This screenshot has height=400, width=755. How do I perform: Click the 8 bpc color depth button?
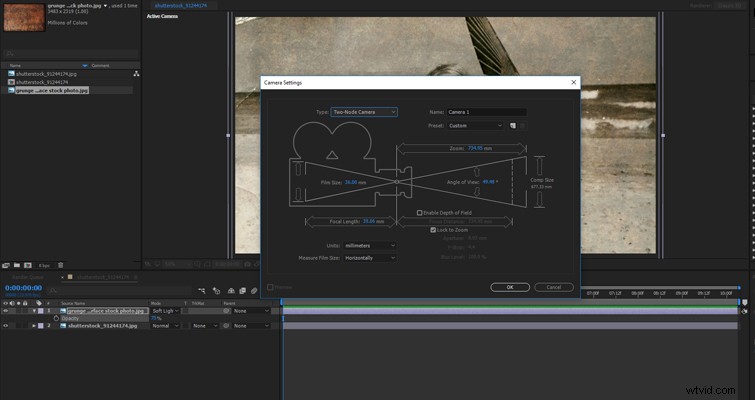coord(44,266)
